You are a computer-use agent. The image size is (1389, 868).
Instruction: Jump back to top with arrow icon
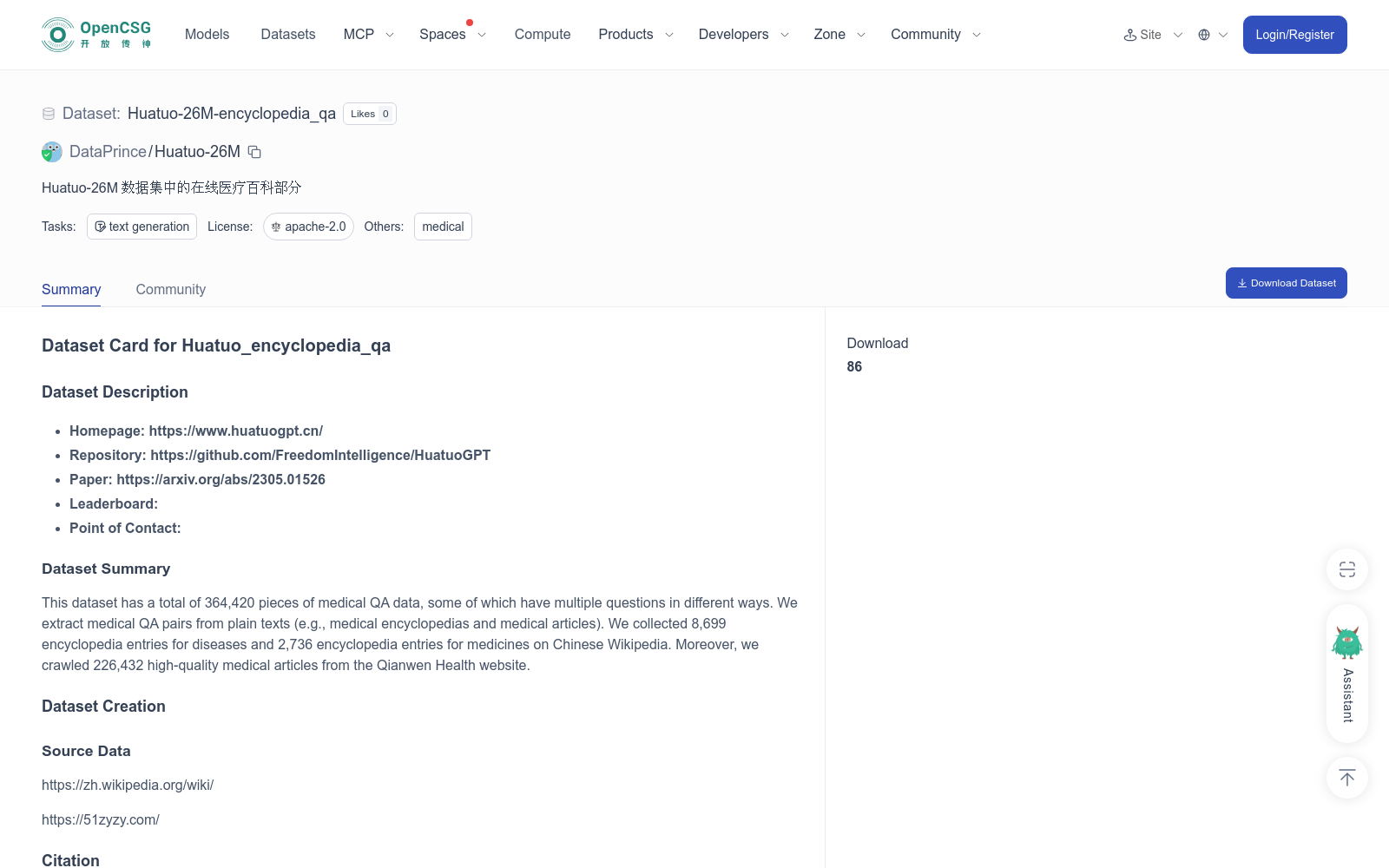click(1347, 778)
